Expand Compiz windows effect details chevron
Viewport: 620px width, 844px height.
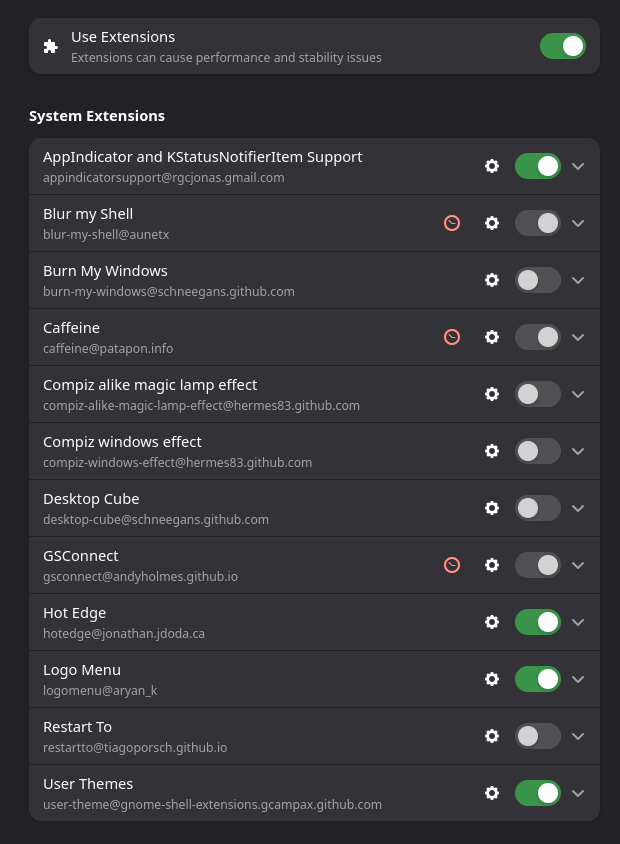pos(577,451)
